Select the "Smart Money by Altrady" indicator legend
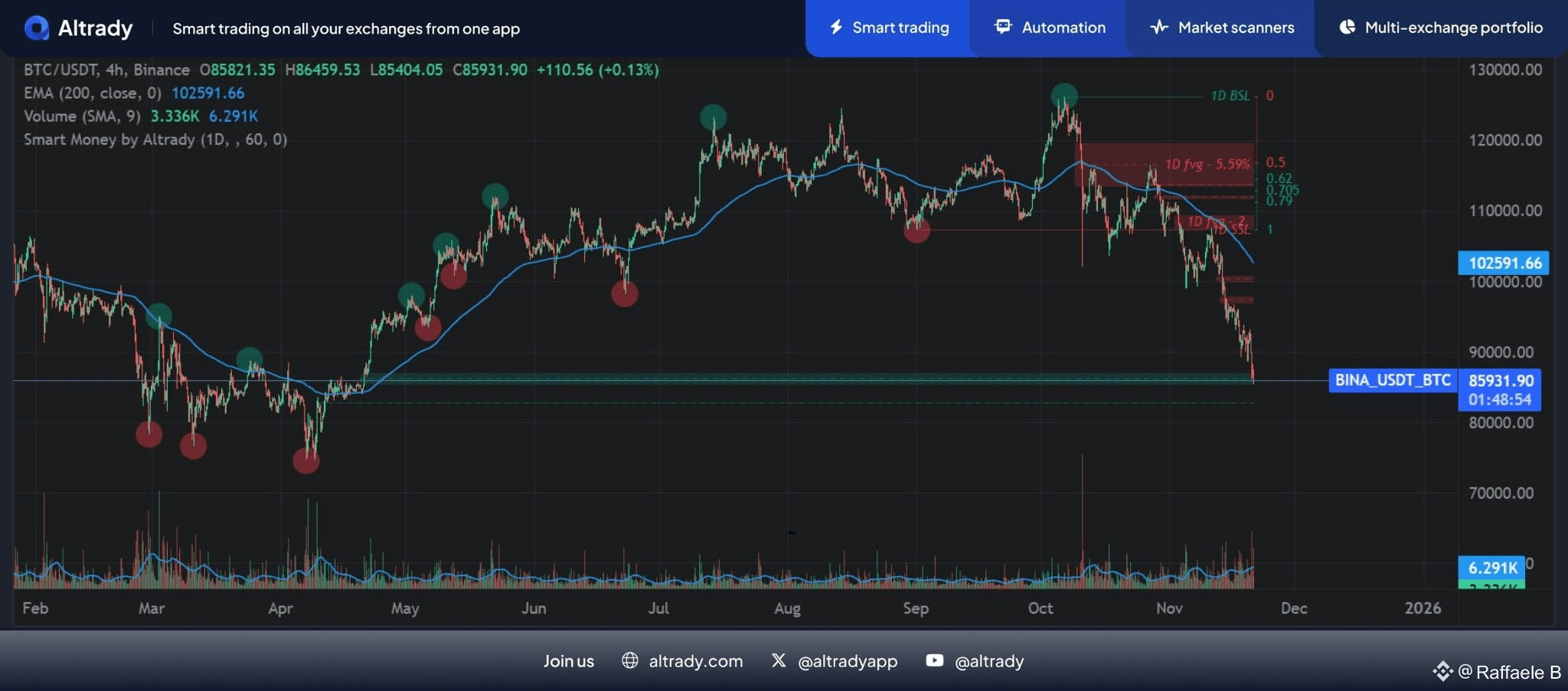 pyautogui.click(x=155, y=139)
